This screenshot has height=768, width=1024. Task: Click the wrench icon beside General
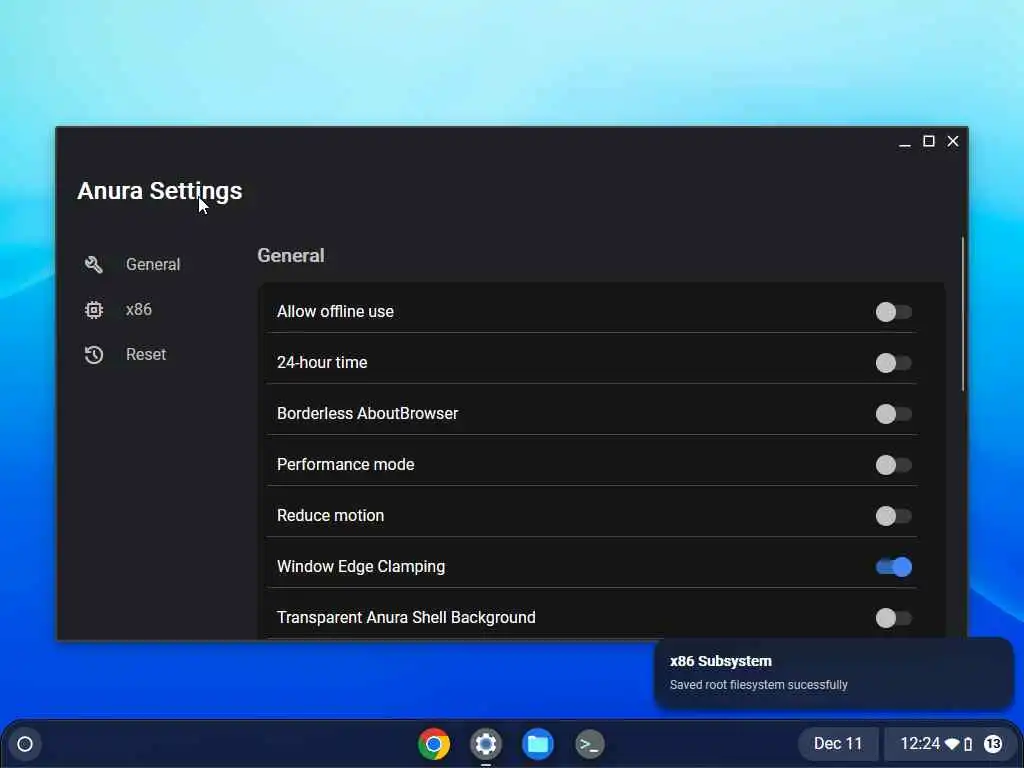[x=93, y=264]
